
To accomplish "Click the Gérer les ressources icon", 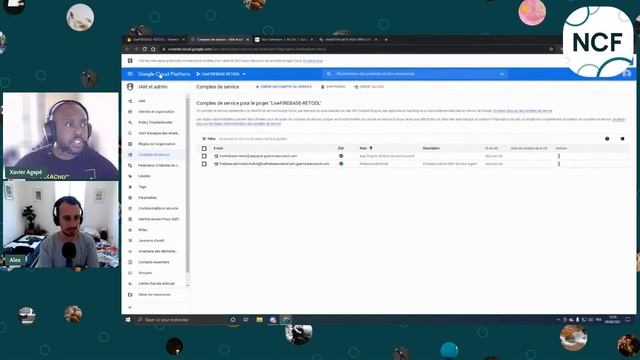I will click(130, 294).
